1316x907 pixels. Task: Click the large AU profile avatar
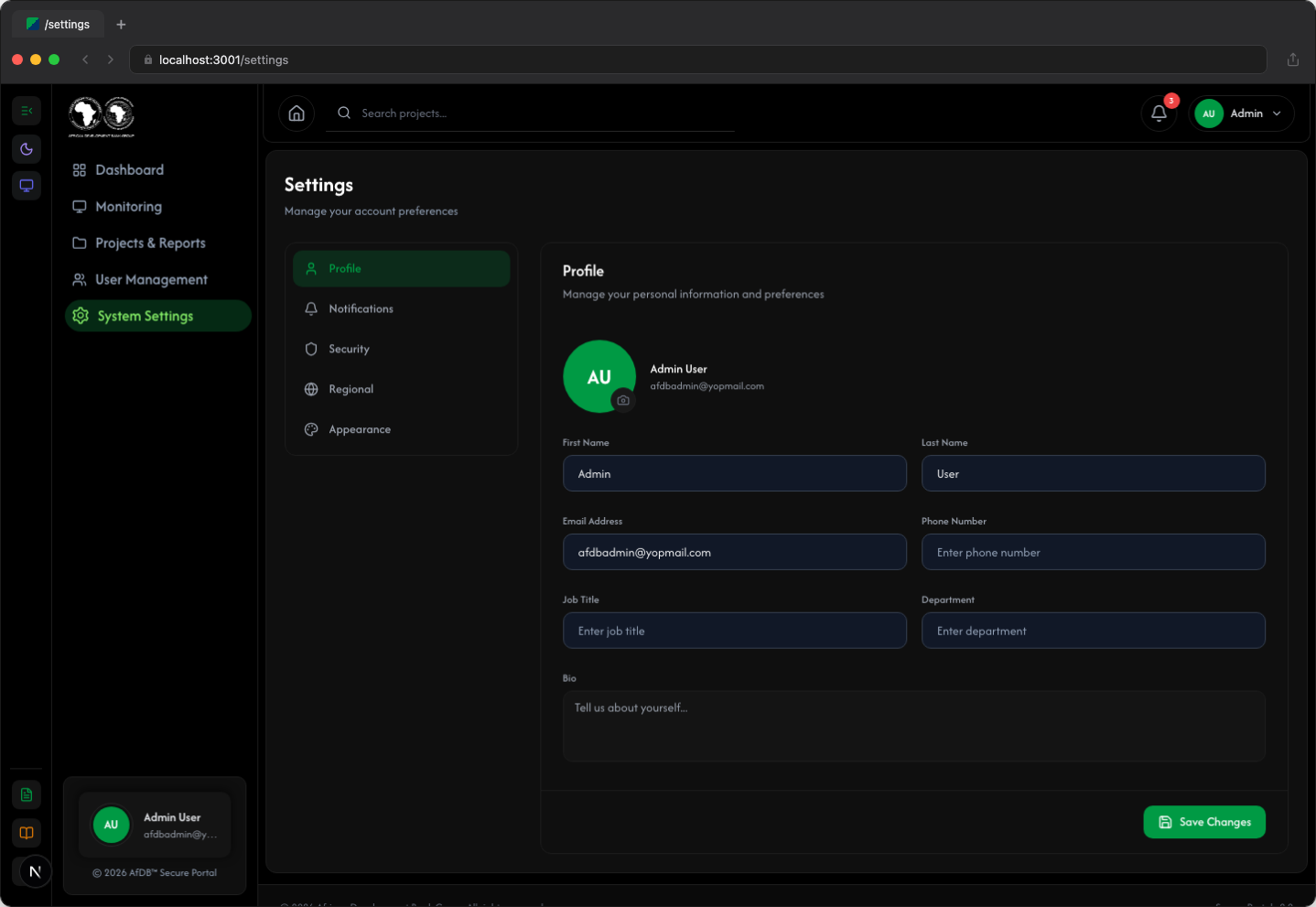(x=599, y=376)
